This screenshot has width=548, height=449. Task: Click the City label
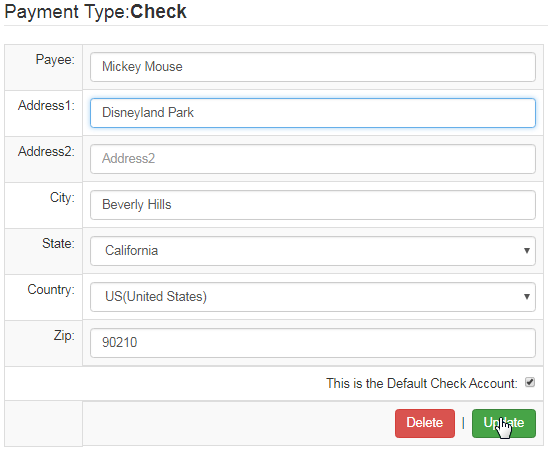pos(62,198)
